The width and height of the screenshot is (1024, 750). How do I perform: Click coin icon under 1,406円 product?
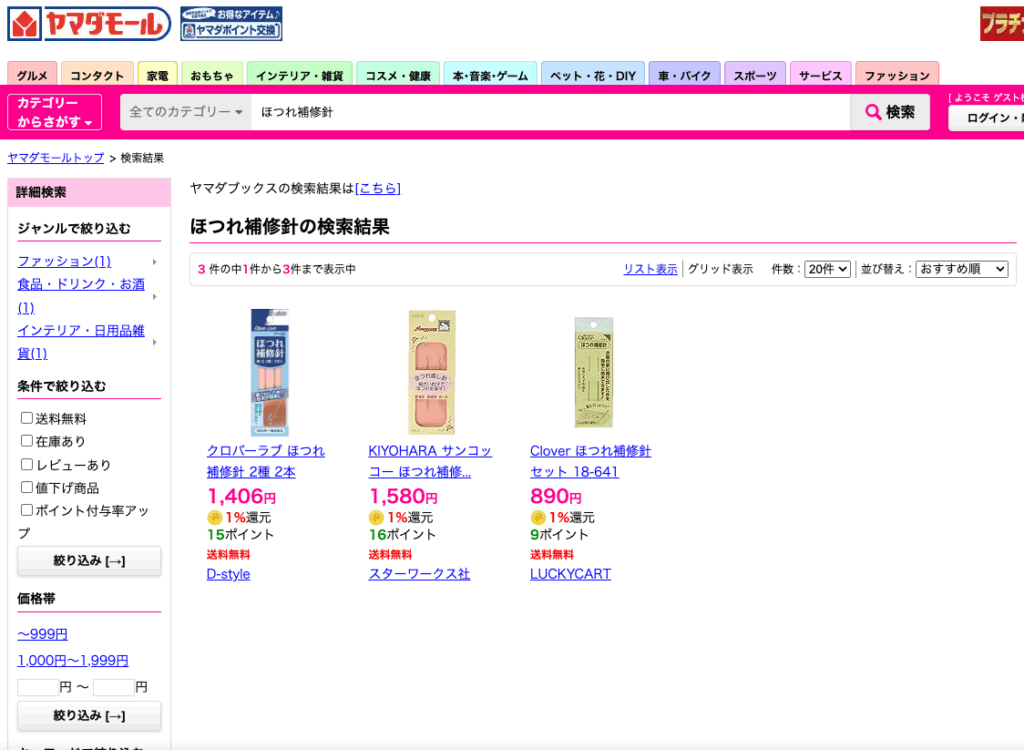pyautogui.click(x=214, y=517)
